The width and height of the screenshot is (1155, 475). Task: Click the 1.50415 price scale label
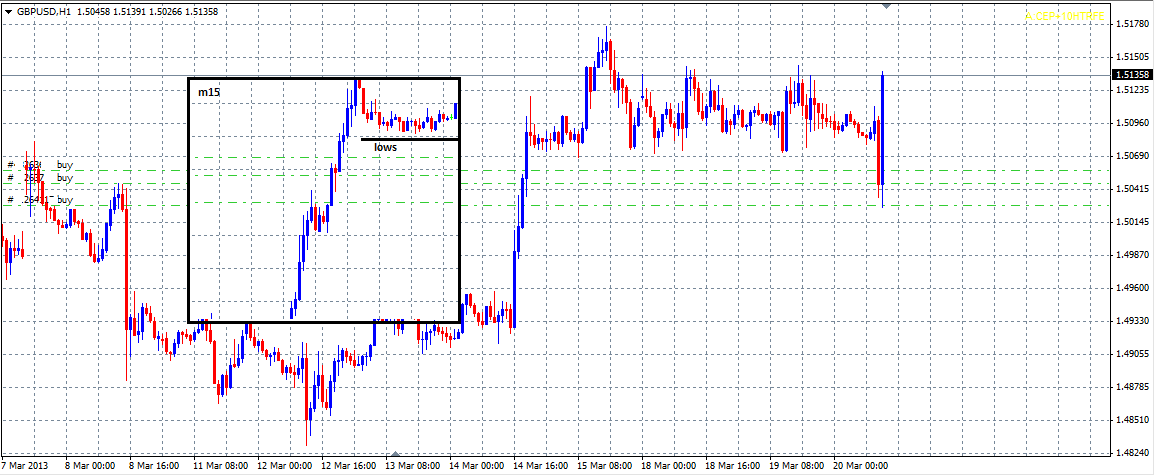pyautogui.click(x=1129, y=189)
